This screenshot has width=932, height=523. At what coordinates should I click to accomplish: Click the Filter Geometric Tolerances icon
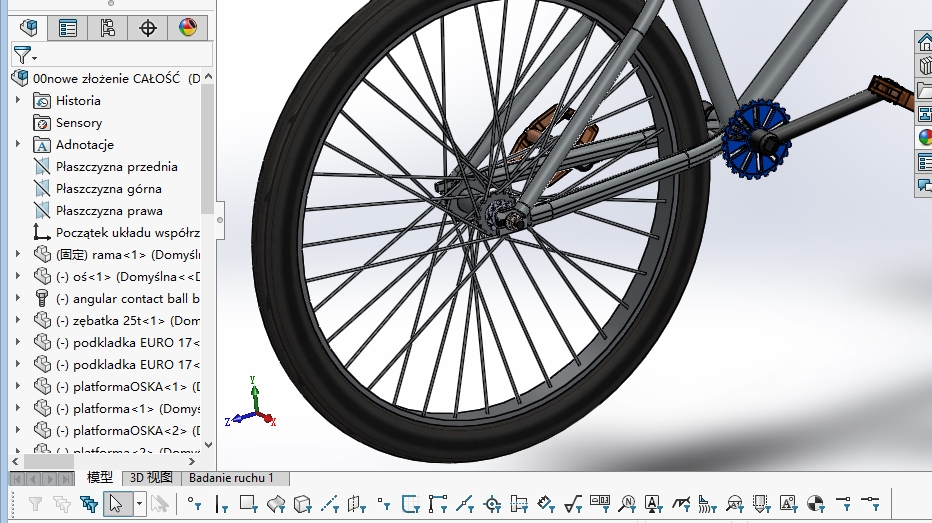600,505
